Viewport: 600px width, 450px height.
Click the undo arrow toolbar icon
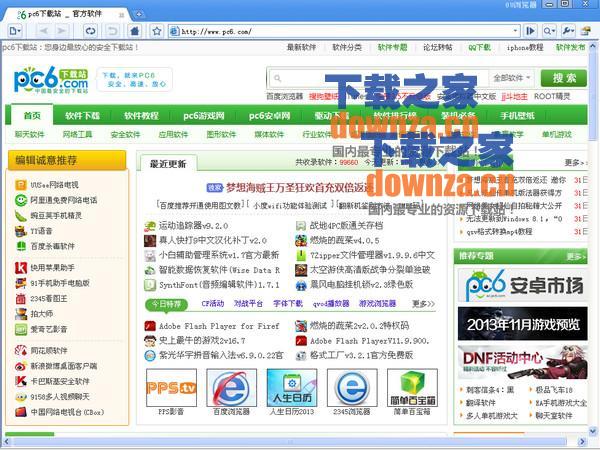click(112, 31)
